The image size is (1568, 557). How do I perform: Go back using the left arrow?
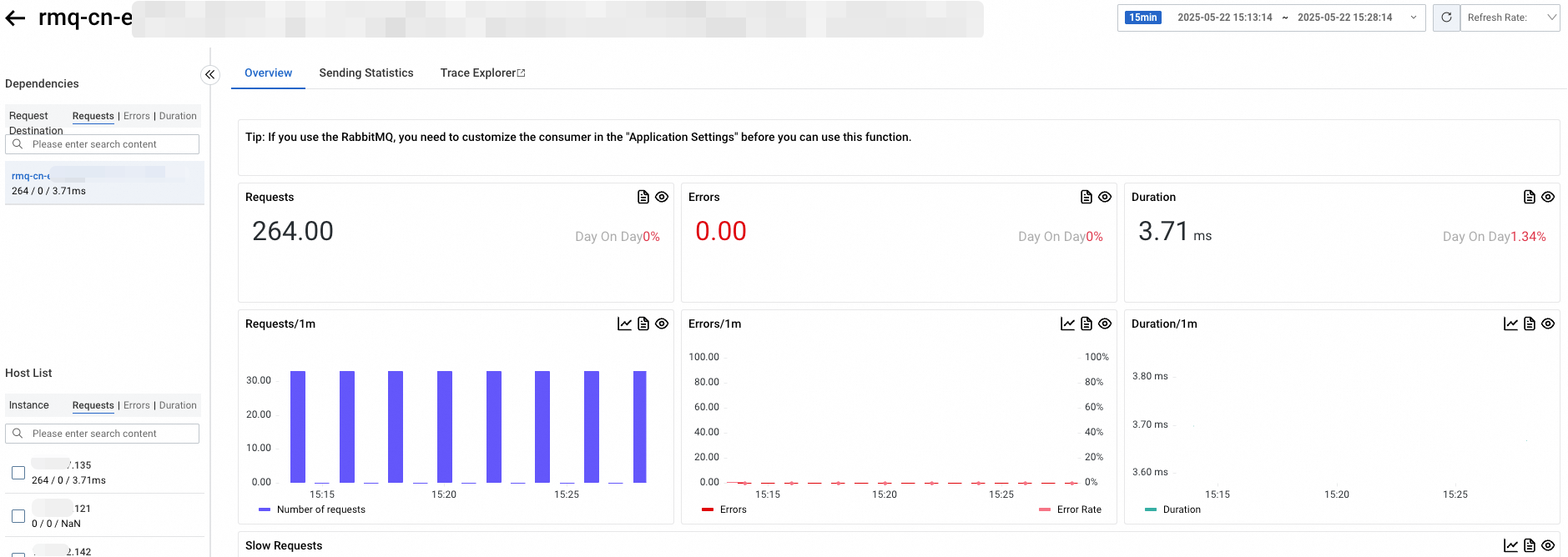coord(15,18)
